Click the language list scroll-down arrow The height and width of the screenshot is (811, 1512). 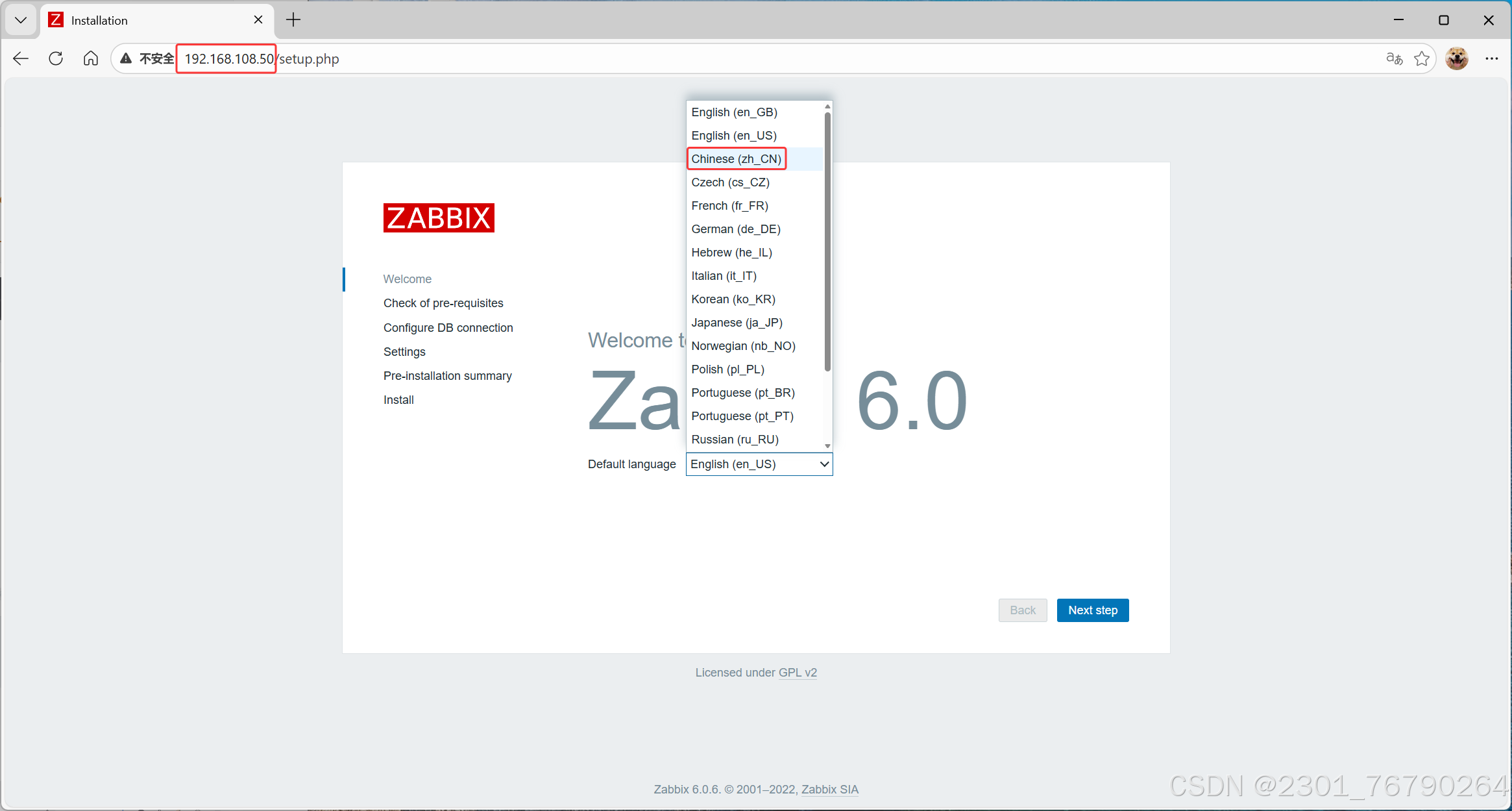(x=827, y=446)
